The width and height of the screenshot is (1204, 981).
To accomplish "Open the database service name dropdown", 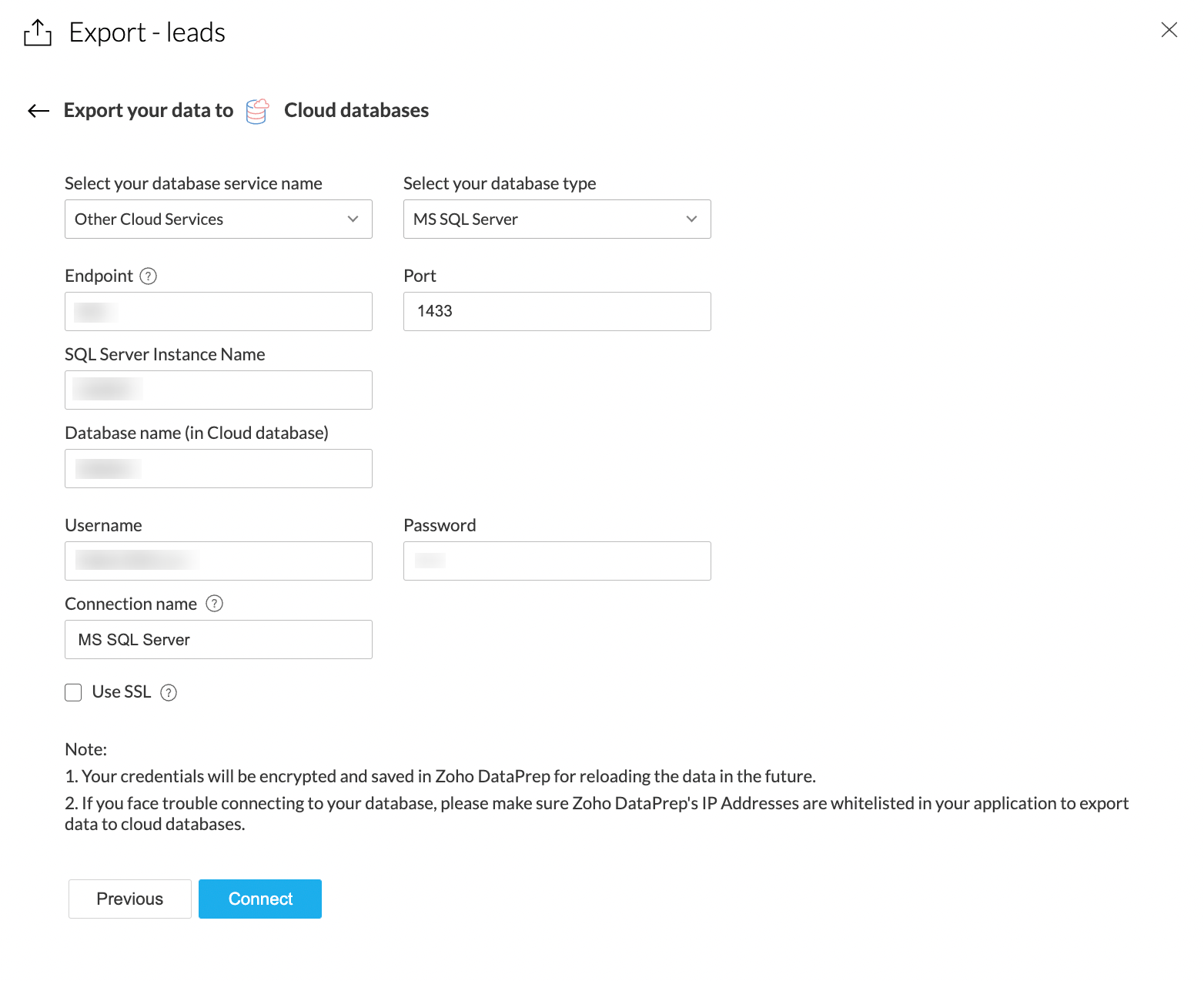I will point(218,219).
